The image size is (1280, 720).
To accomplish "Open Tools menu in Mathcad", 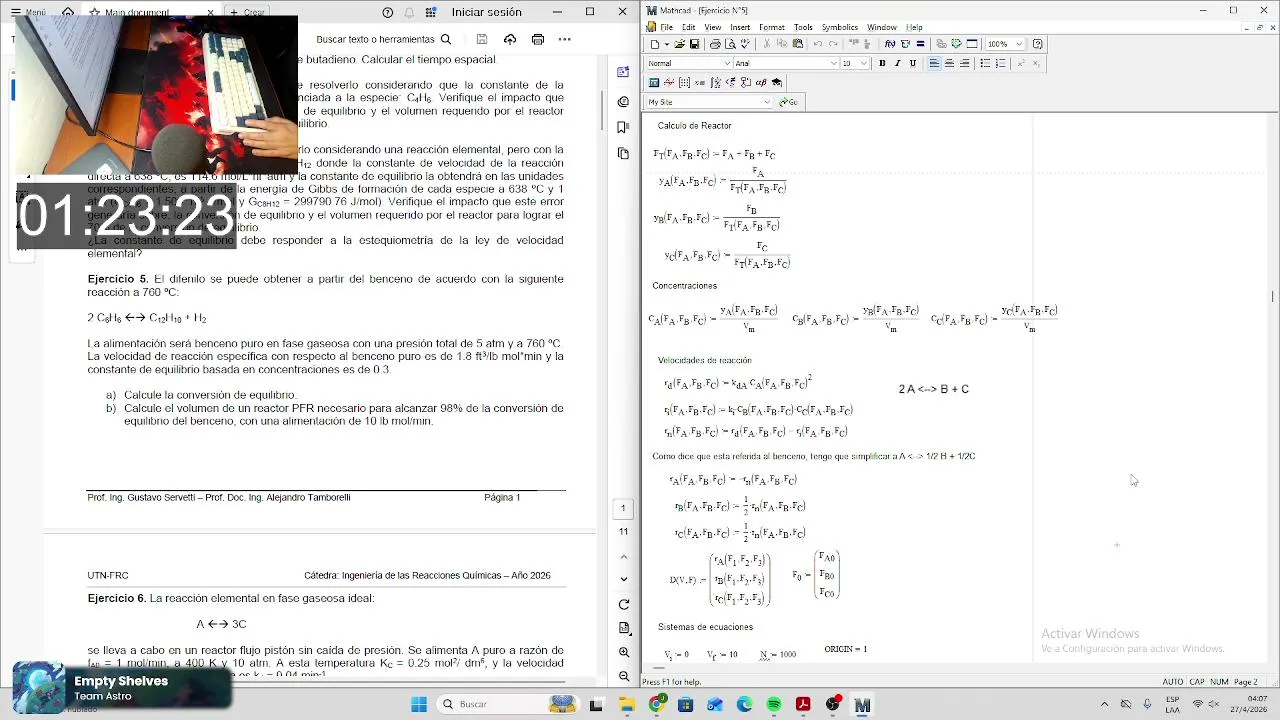I will pyautogui.click(x=803, y=27).
